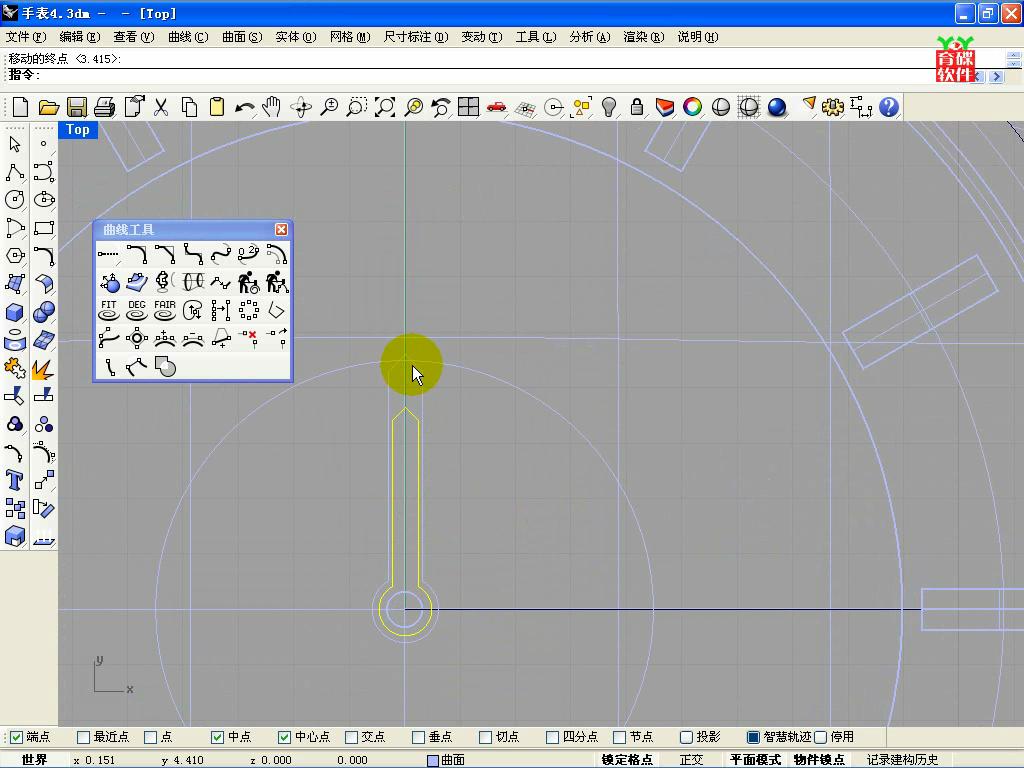This screenshot has width=1024, height=768.
Task: Click the Fillet Curves icon in the curve tools palette
Action: pyautogui.click(x=136, y=254)
